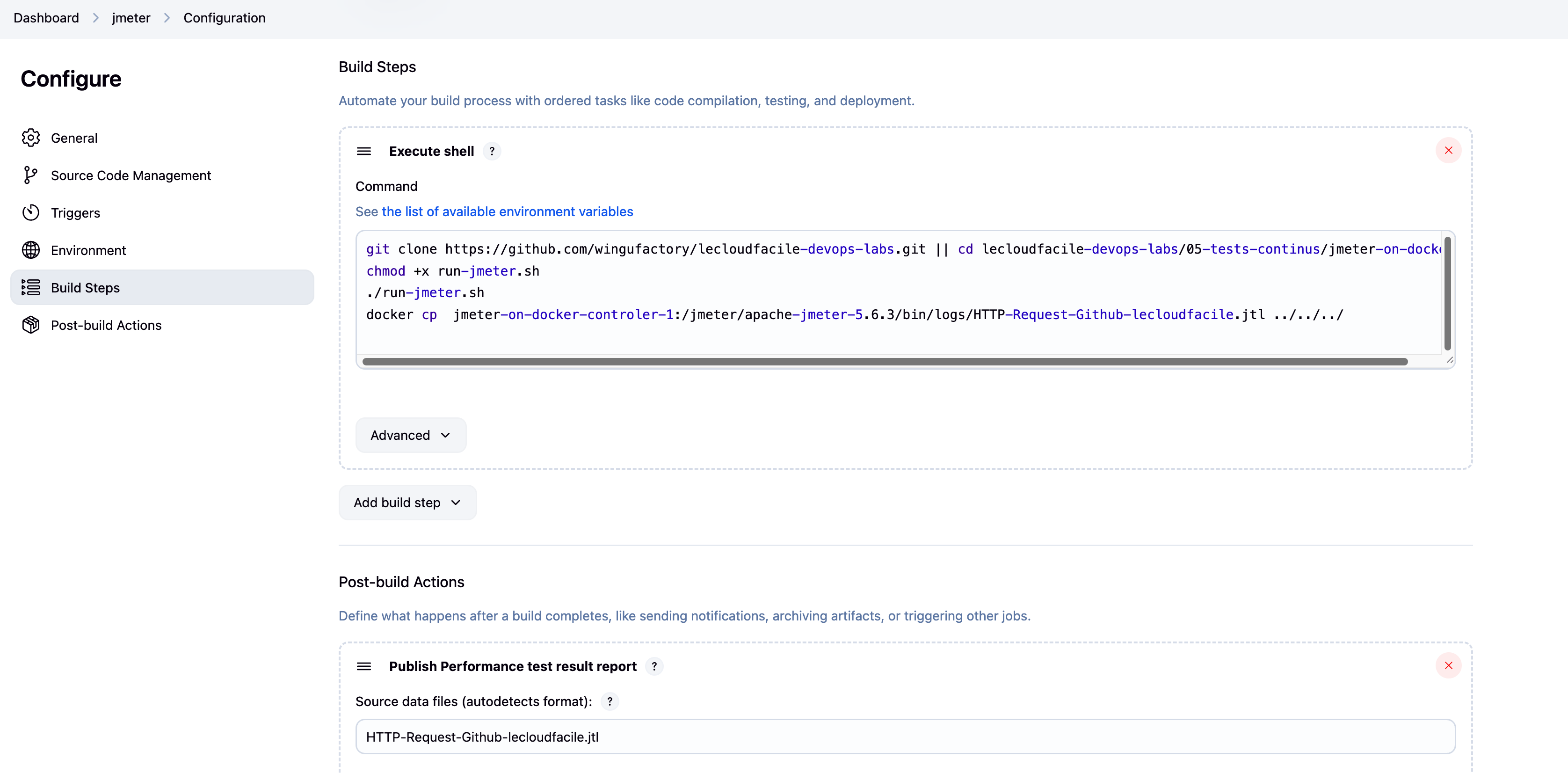This screenshot has height=773, width=1568.
Task: Open the Add build step dropdown
Action: [x=407, y=502]
